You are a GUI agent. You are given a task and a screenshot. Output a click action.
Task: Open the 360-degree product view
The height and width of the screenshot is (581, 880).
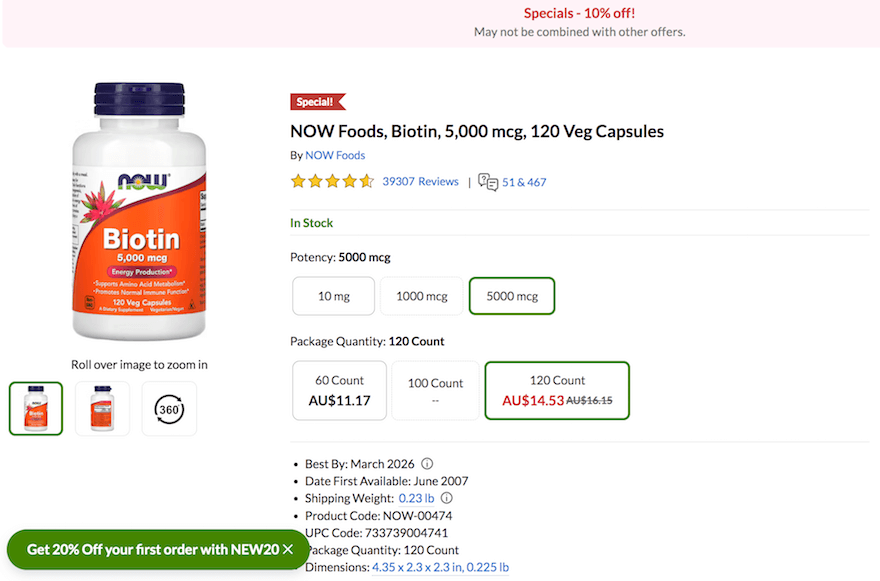coord(169,408)
